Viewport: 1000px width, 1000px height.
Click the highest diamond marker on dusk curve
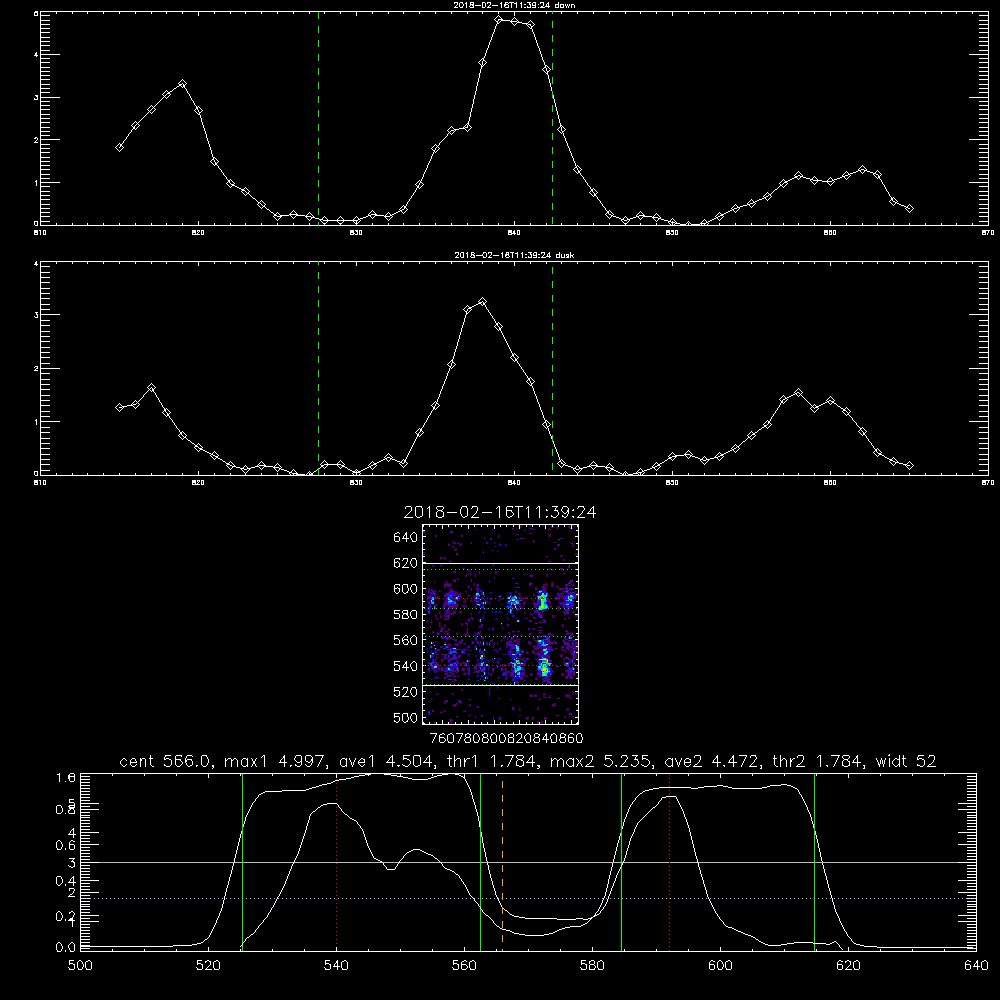click(x=483, y=302)
